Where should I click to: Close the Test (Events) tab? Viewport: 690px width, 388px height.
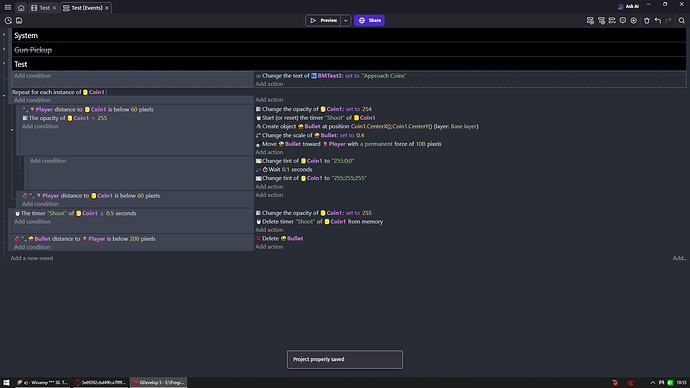(x=106, y=8)
